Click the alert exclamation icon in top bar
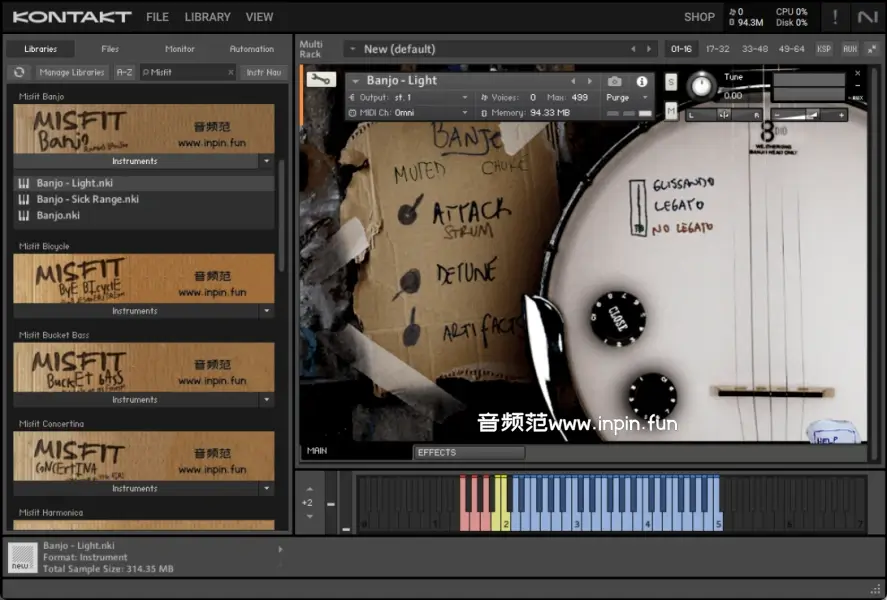The image size is (887, 600). 835,17
